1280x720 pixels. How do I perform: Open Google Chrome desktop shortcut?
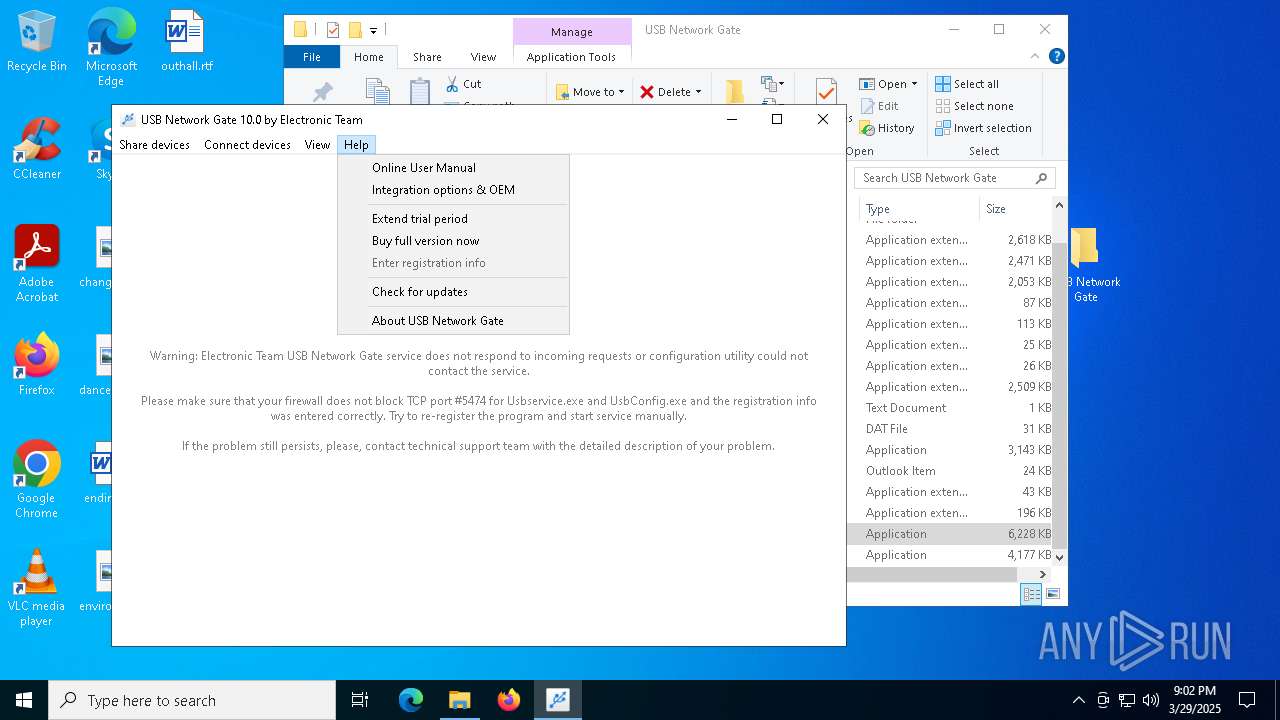tap(37, 480)
